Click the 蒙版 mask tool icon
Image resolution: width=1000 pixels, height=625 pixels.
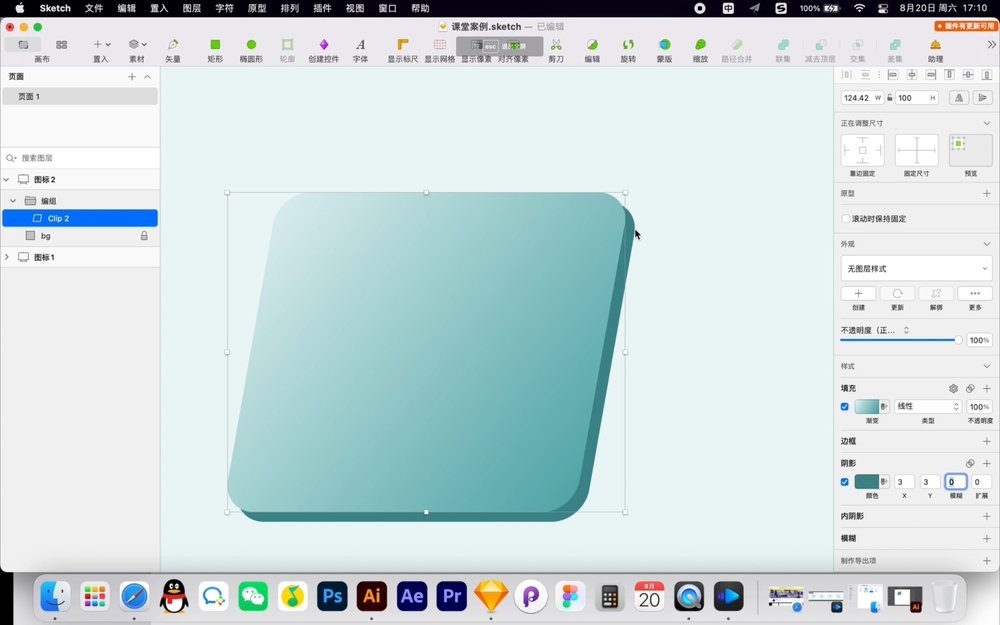(665, 45)
